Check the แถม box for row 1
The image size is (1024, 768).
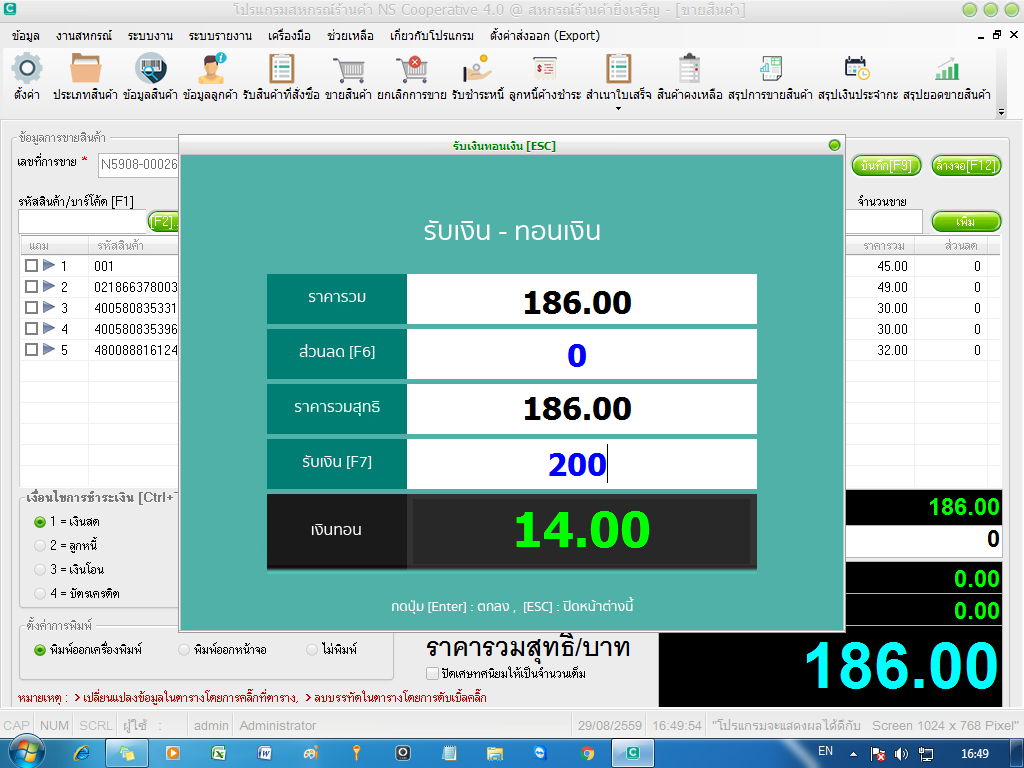click(31, 266)
